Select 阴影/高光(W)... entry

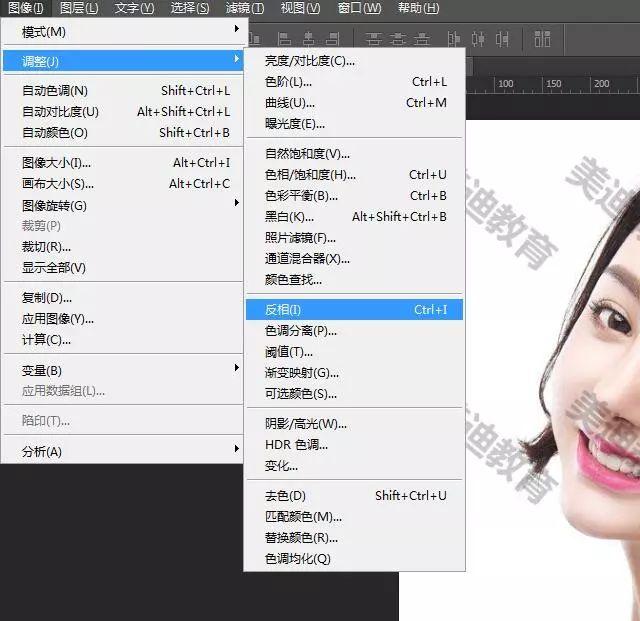pyautogui.click(x=354, y=424)
